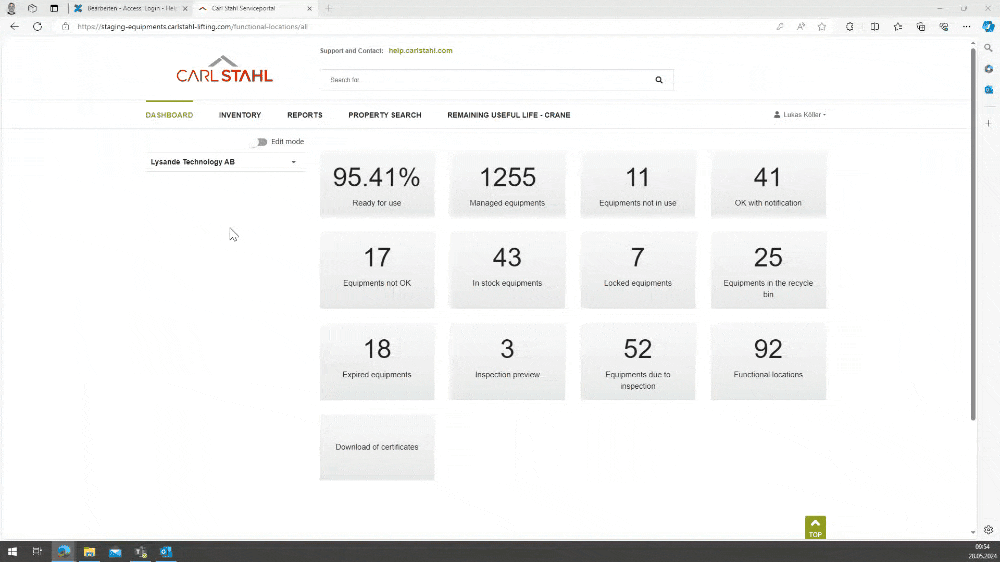Open the Inventory menu
1000x562 pixels.
point(240,115)
